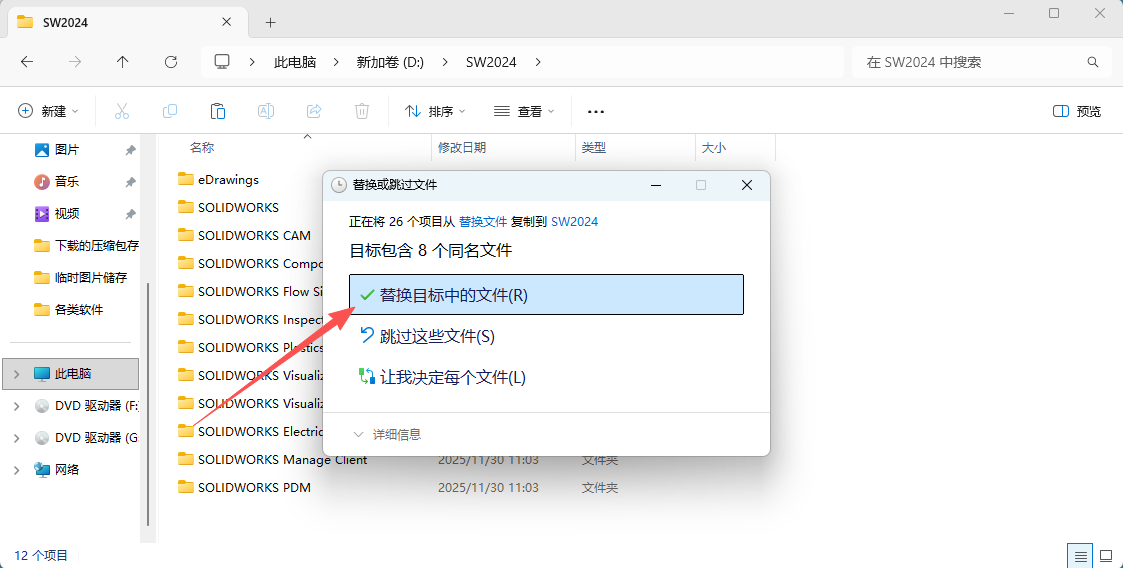Minimize the 替换或跳过文件 dialog

(656, 186)
